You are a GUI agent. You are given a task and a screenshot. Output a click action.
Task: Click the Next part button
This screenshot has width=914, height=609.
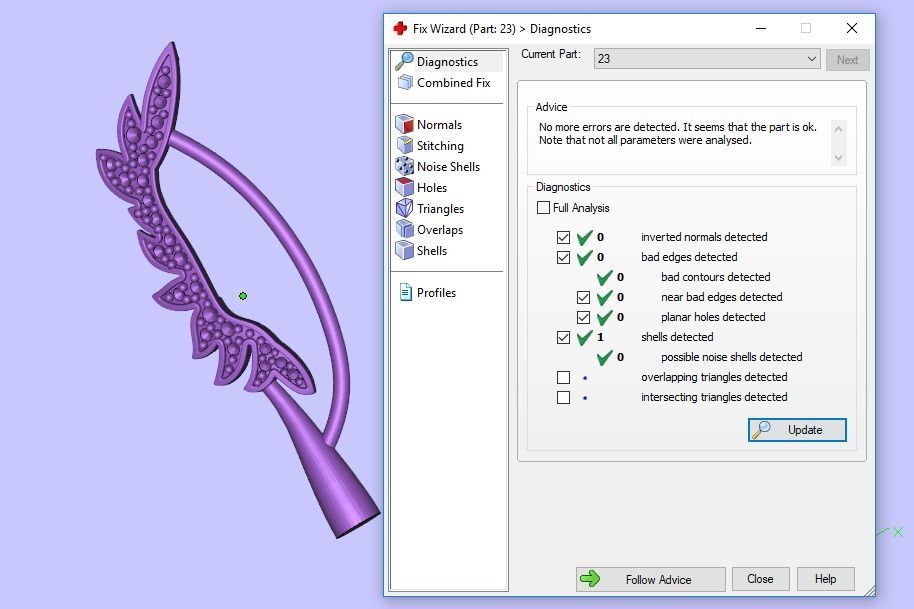(847, 59)
